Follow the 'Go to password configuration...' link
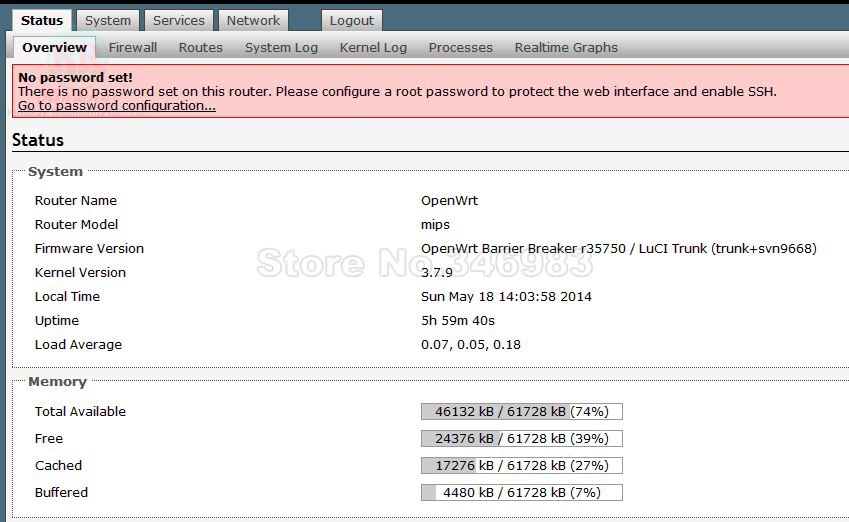Image resolution: width=849 pixels, height=522 pixels. [117, 106]
